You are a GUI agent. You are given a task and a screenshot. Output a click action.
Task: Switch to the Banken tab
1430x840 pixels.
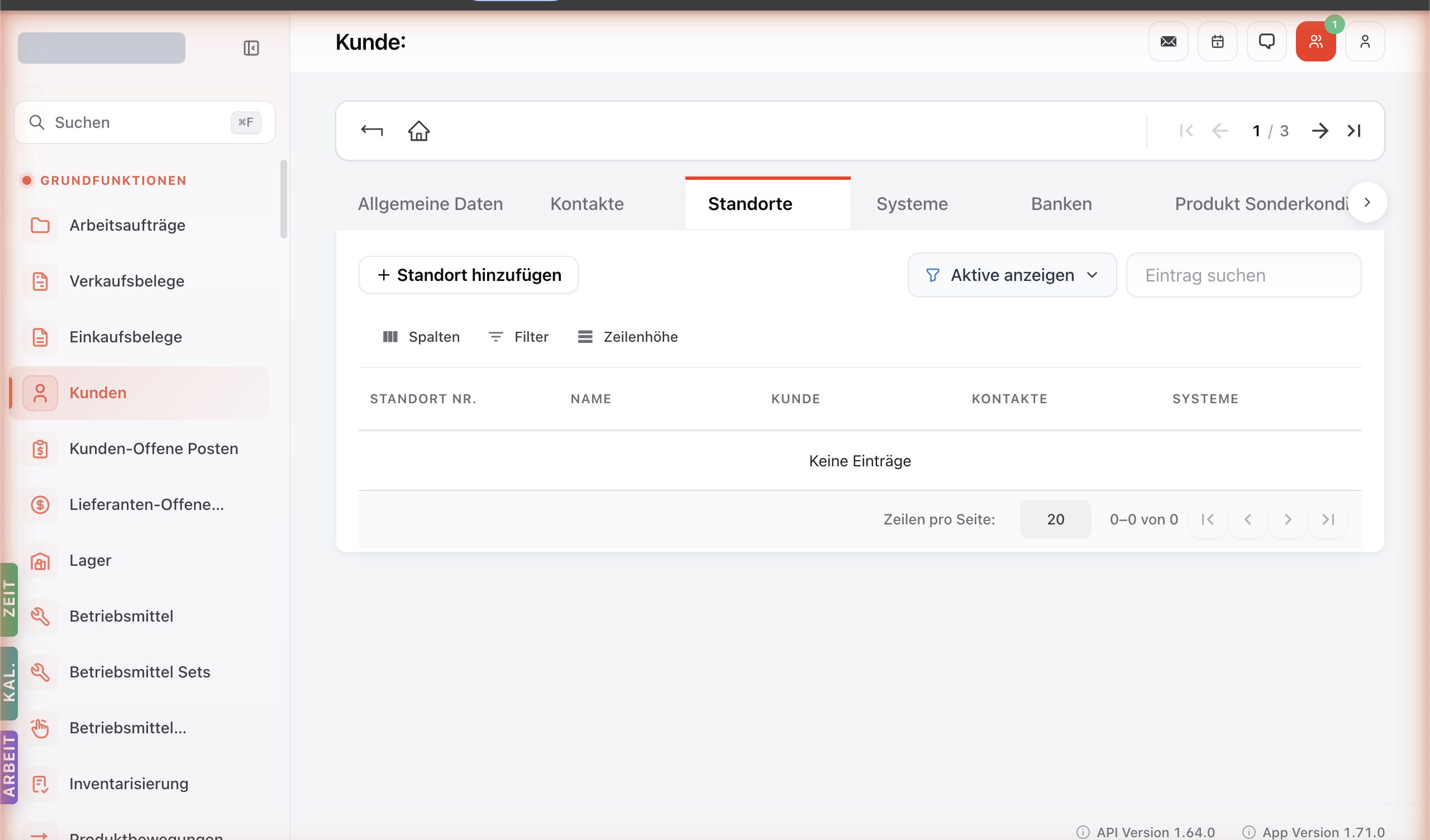[x=1061, y=204]
